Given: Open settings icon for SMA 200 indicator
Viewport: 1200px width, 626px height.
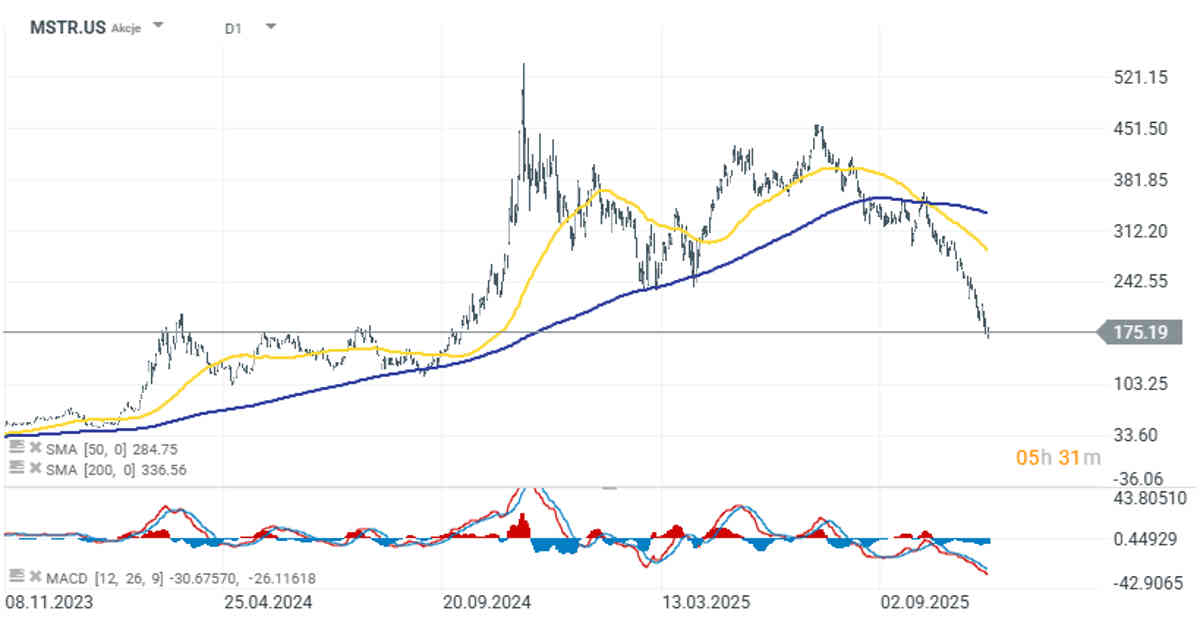Looking at the screenshot, I should click(15, 468).
